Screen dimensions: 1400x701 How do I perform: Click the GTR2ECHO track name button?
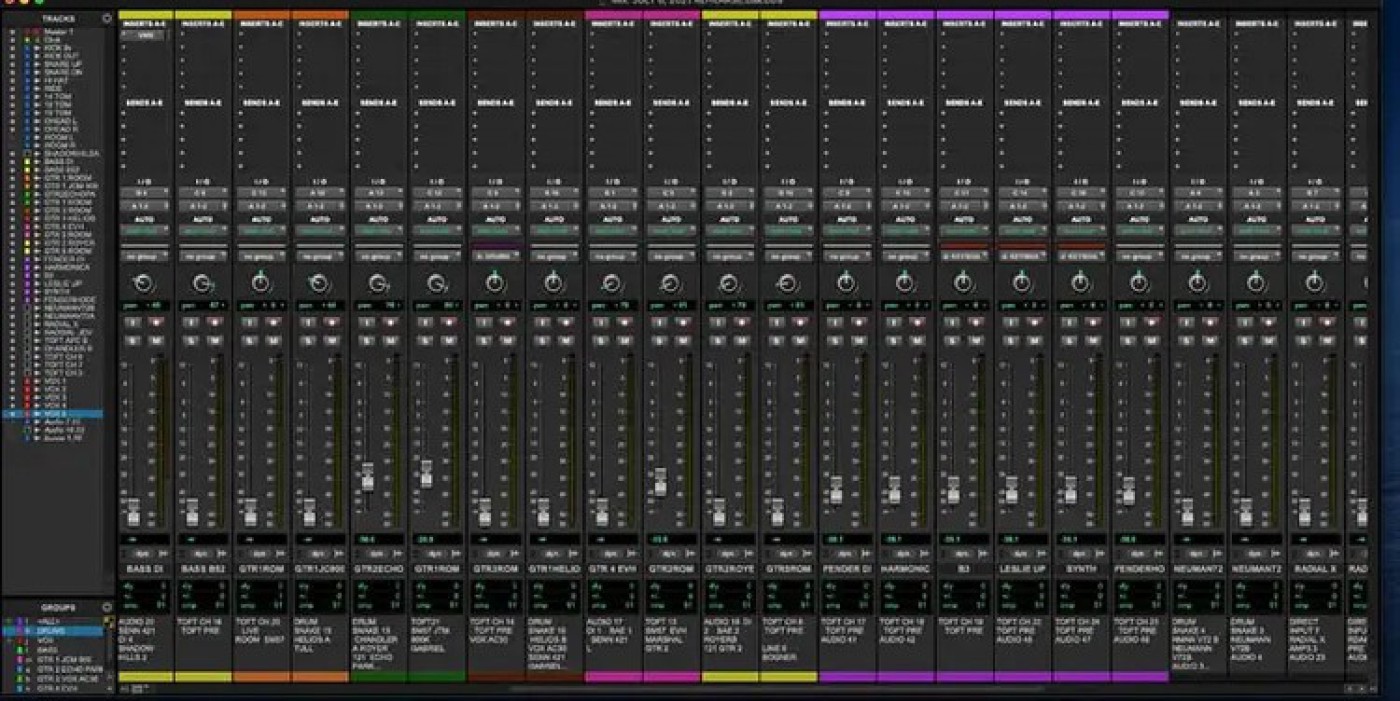378,569
